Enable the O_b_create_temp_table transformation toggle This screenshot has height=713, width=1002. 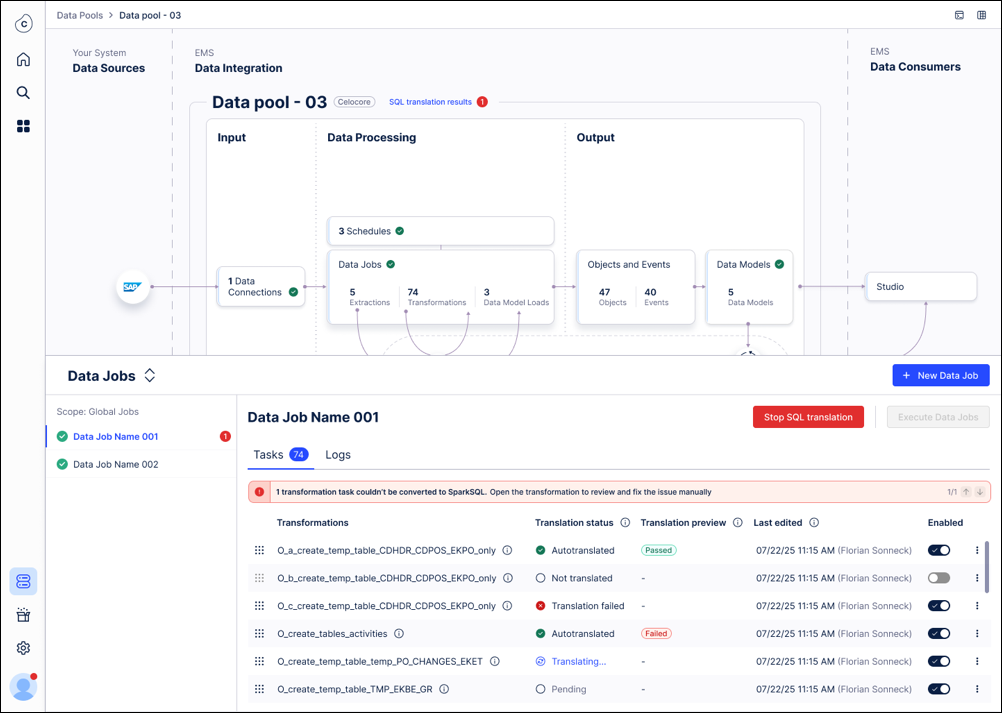pyautogui.click(x=938, y=578)
